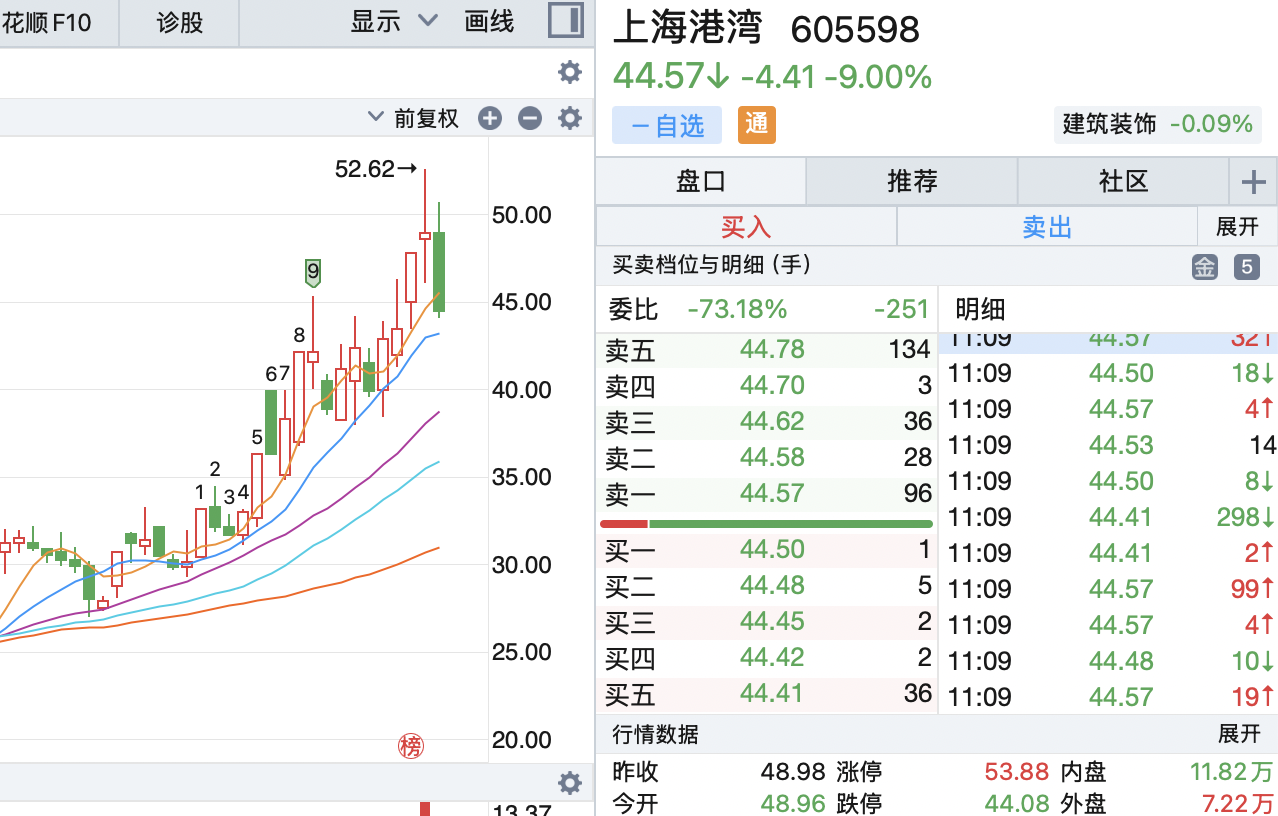Open chart settings gear above 前复权 row
This screenshot has height=816, width=1278.
pyautogui.click(x=570, y=72)
